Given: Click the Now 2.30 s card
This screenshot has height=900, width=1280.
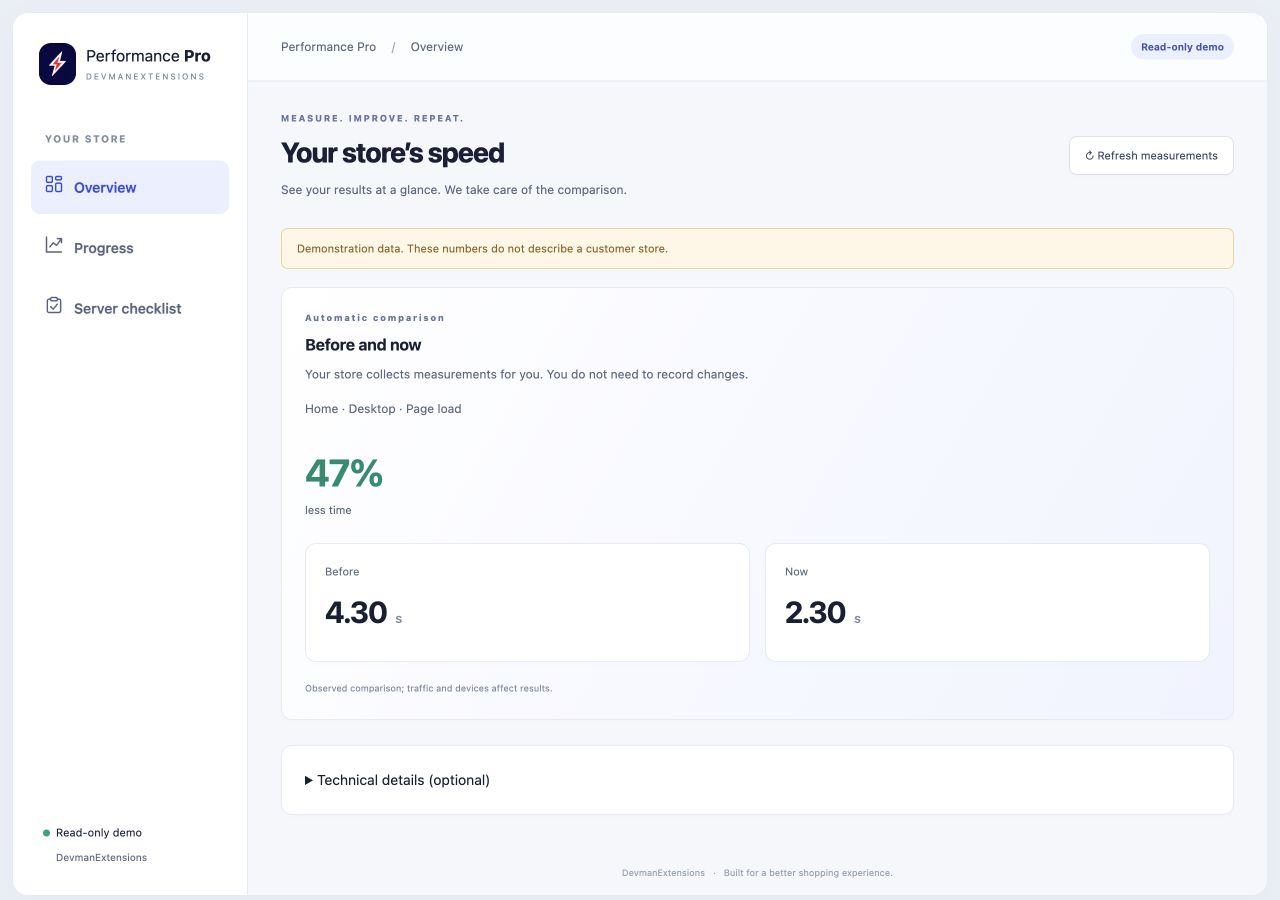Looking at the screenshot, I should (987, 602).
